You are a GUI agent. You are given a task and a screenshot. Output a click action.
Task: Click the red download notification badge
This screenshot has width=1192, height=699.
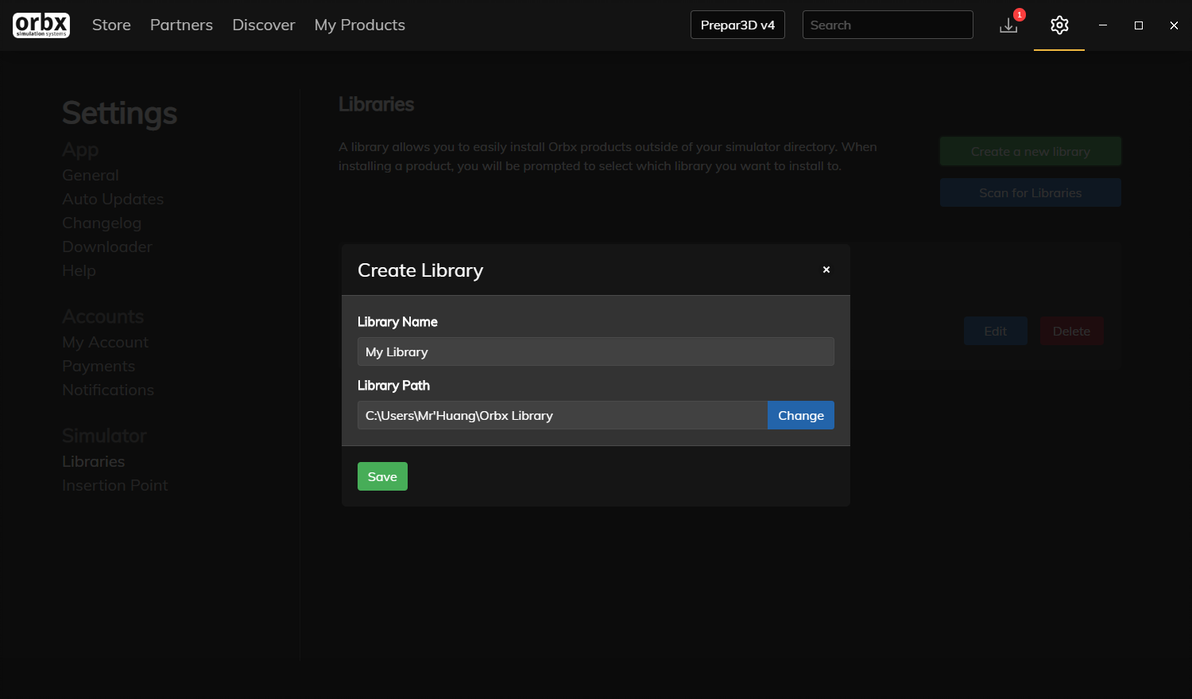1019,14
